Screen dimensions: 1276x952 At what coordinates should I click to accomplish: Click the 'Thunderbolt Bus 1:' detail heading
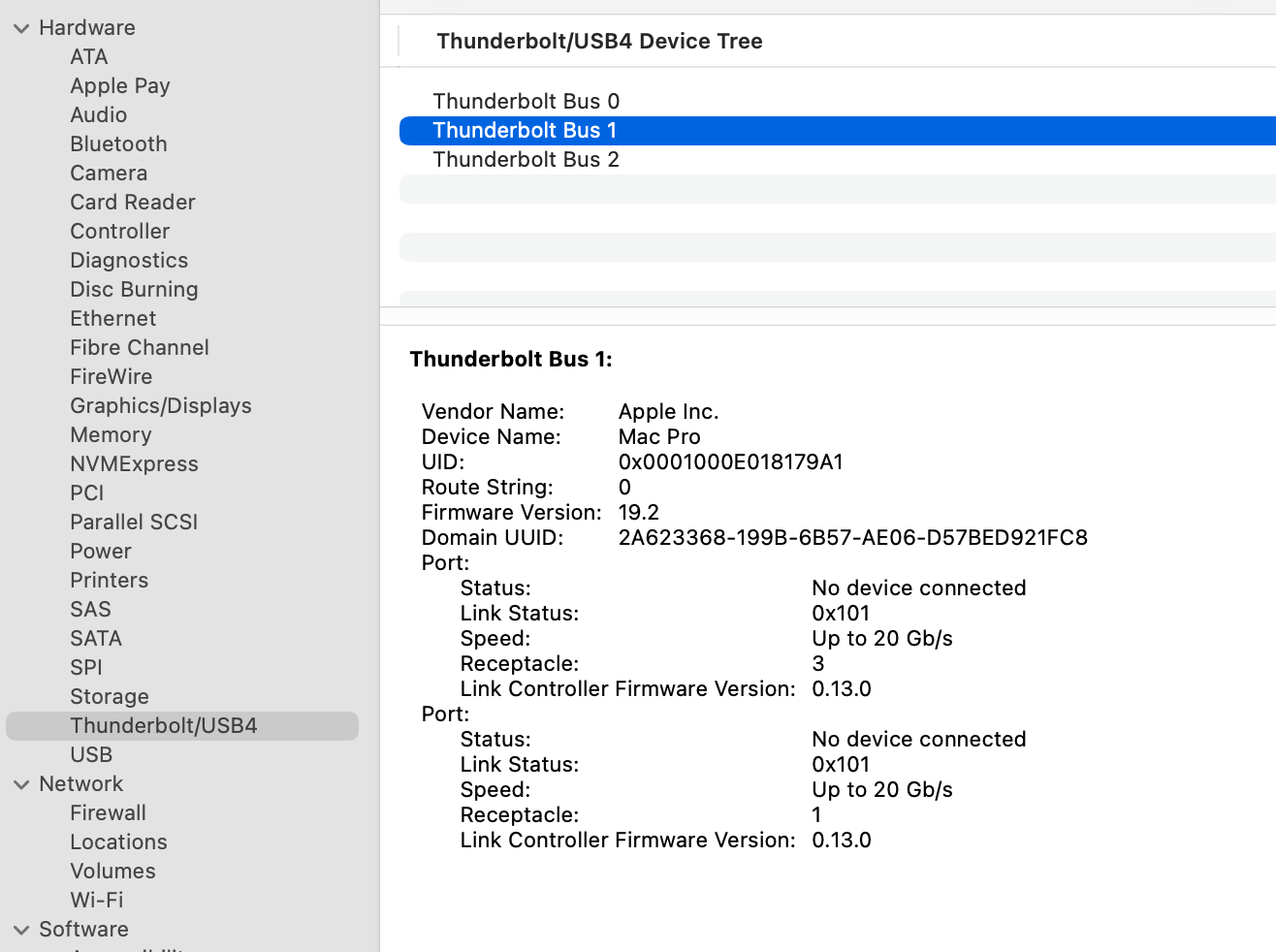511,360
